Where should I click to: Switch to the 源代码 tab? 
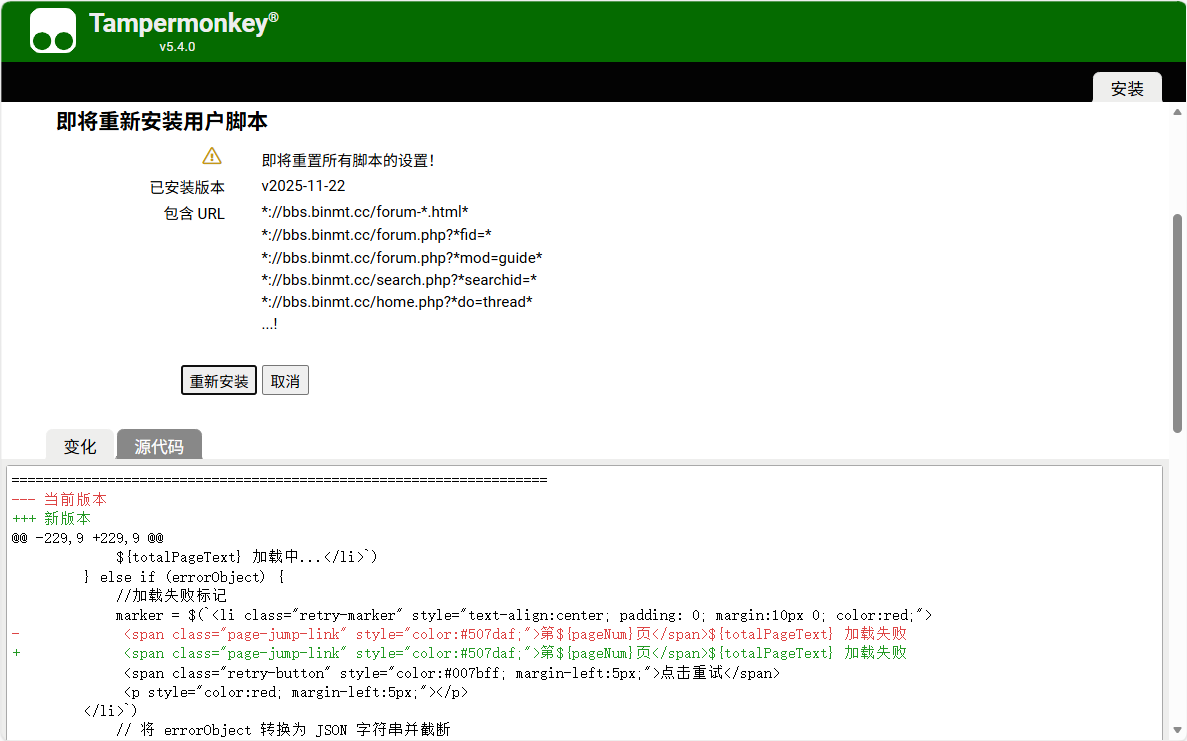[x=159, y=446]
